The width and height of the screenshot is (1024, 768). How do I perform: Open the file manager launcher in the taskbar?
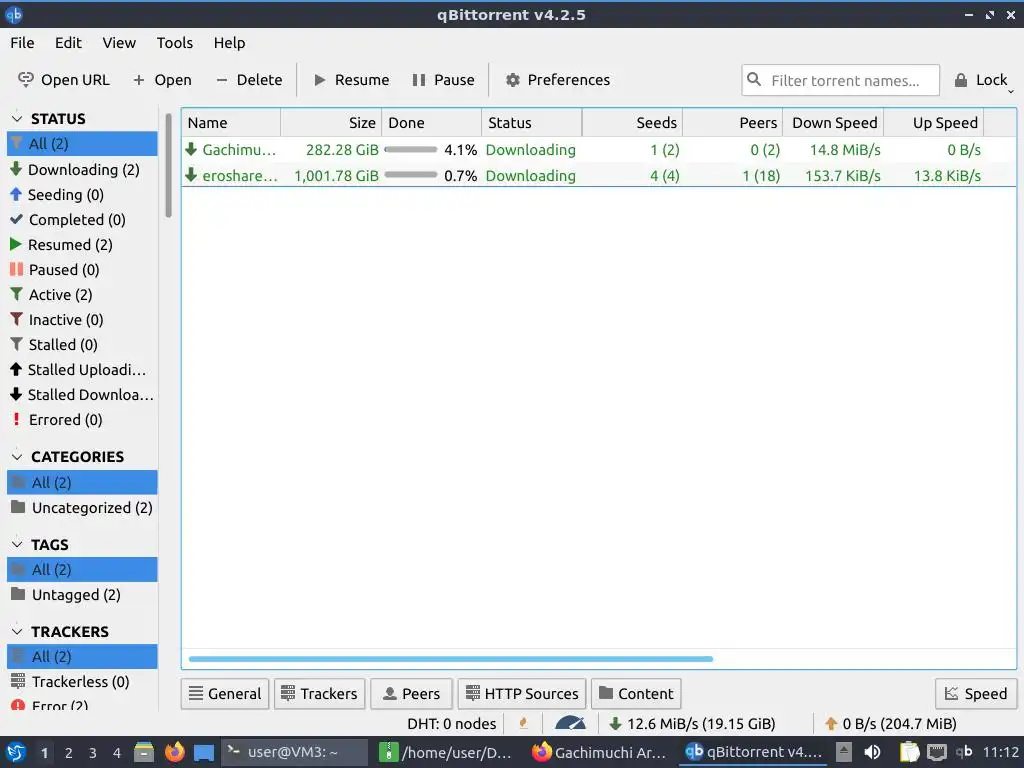(144, 752)
